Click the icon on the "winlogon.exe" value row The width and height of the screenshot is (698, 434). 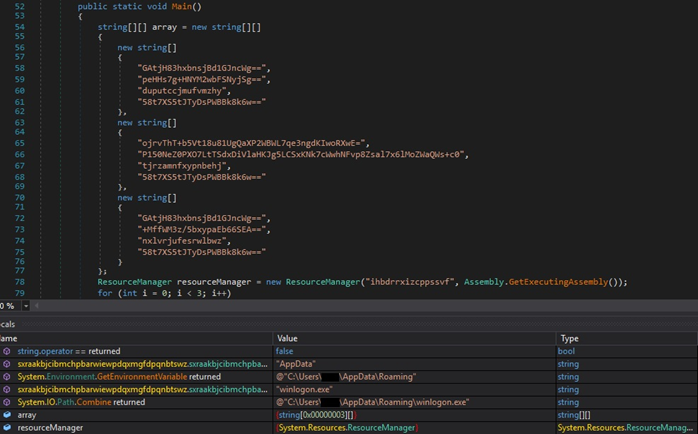tap(7, 389)
